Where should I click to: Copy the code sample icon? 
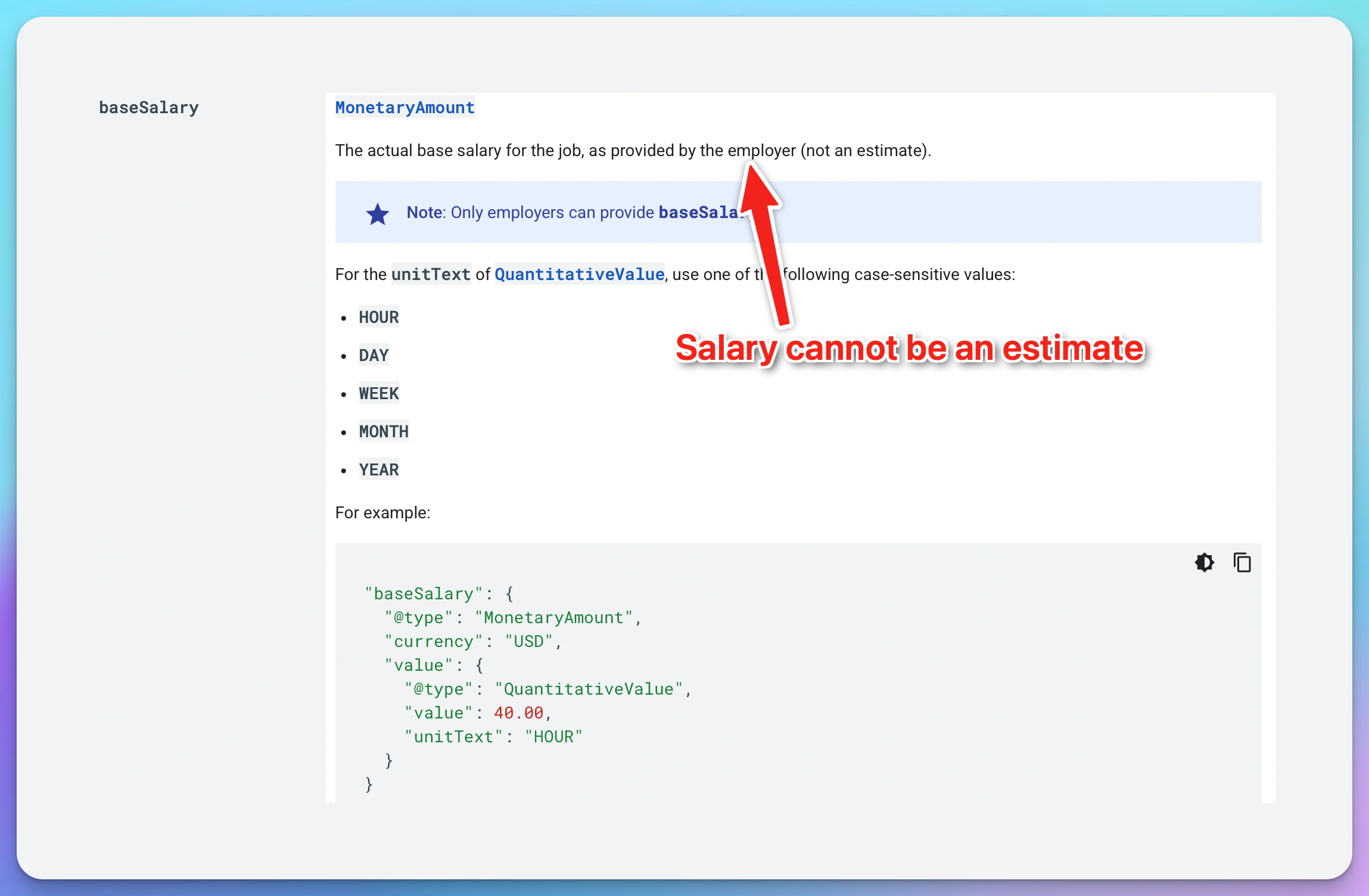point(1242,562)
